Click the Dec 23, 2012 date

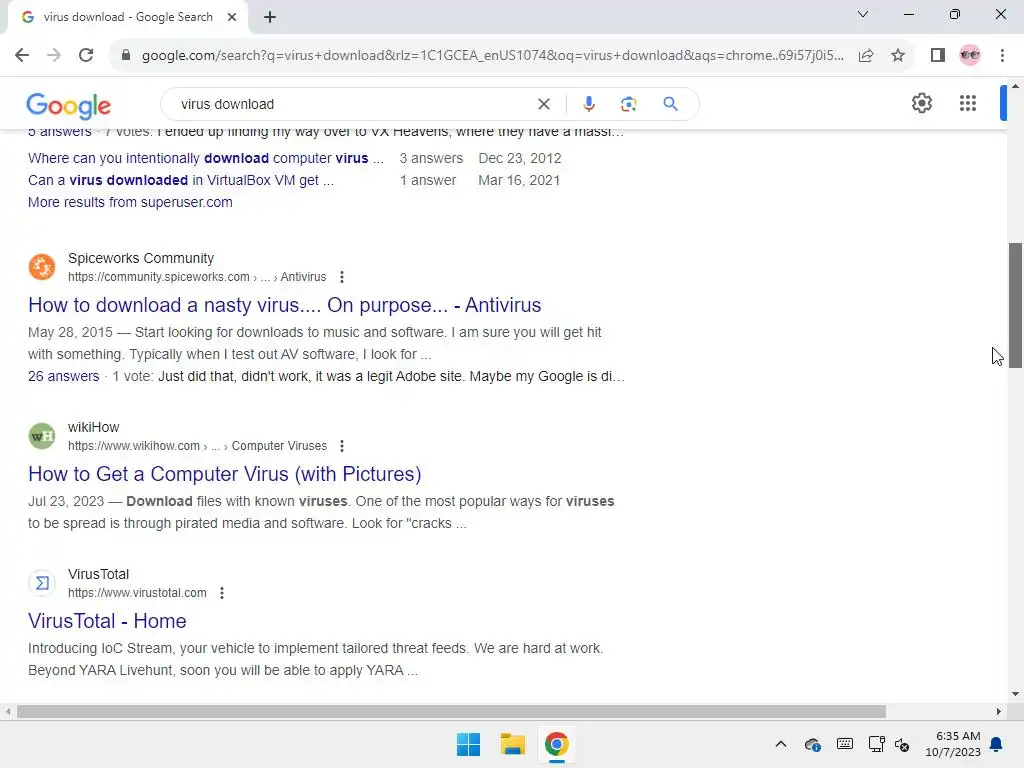point(520,158)
